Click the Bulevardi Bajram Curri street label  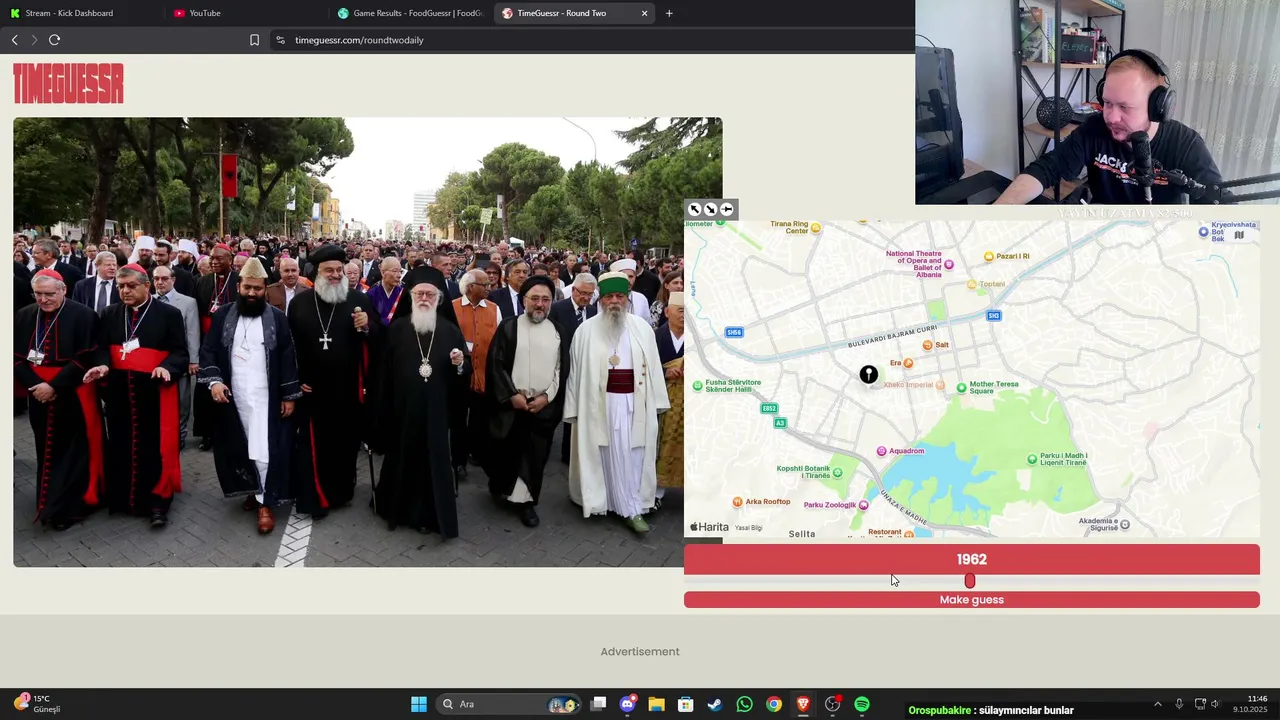pos(892,336)
